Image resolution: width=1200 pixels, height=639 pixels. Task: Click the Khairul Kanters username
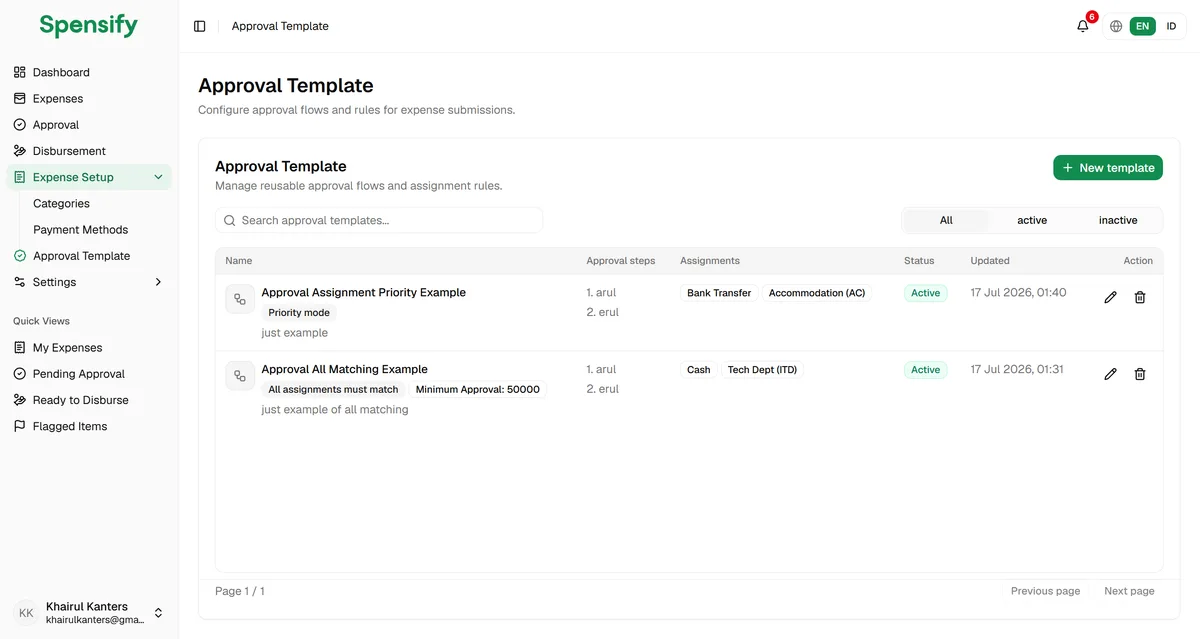87,606
